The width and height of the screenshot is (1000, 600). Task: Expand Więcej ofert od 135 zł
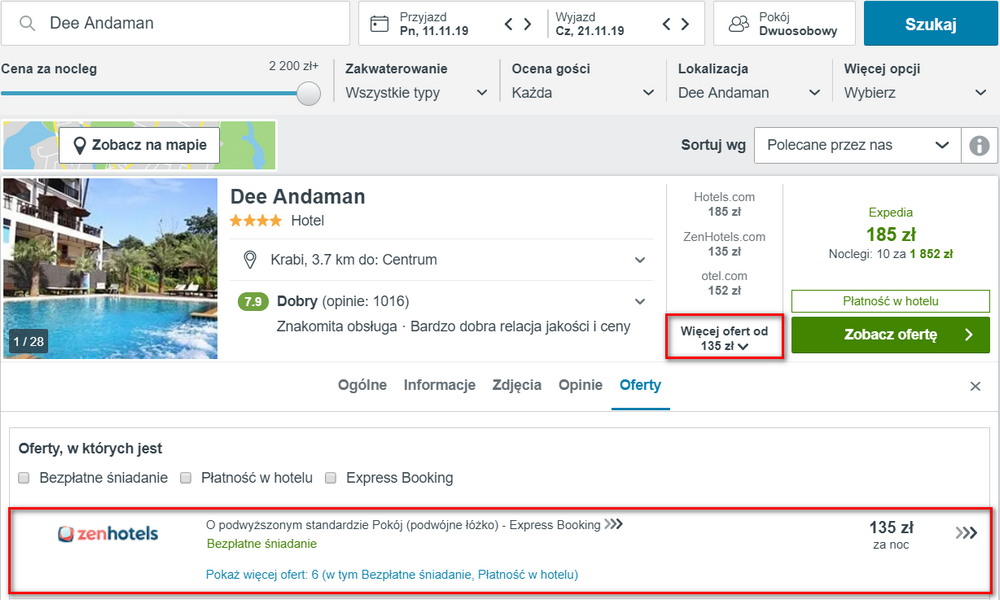tap(724, 338)
